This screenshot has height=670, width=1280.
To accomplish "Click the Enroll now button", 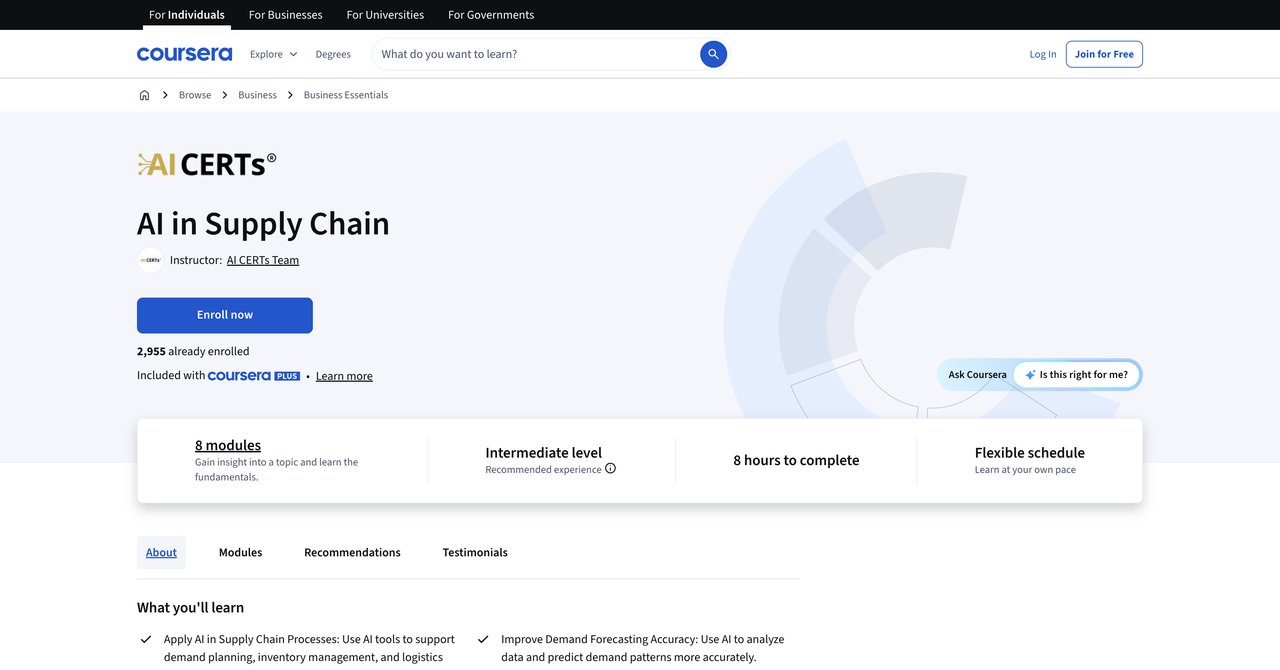I will [x=225, y=315].
